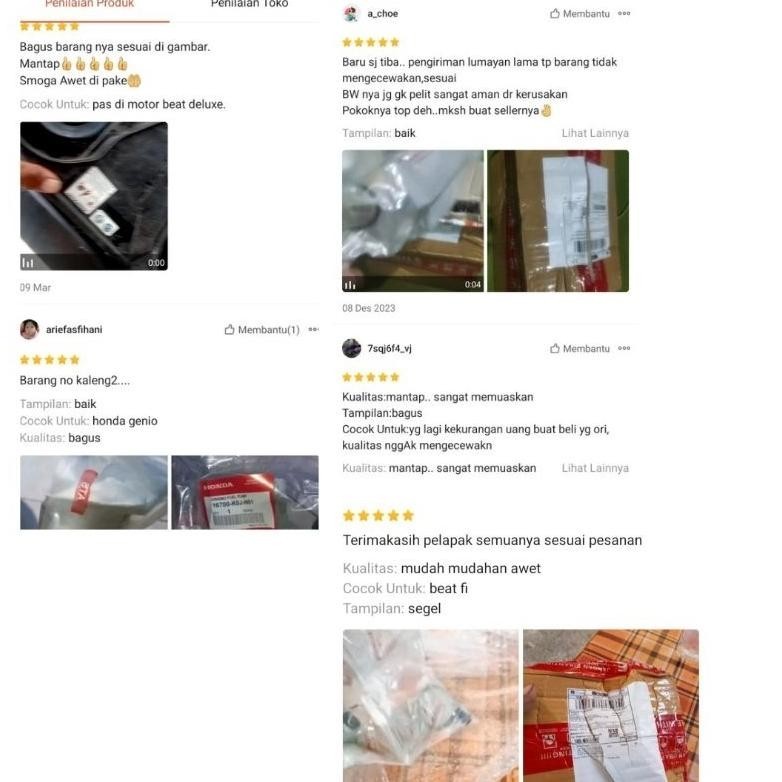Open ariefasfihani's profile avatar

pyautogui.click(x=29, y=330)
